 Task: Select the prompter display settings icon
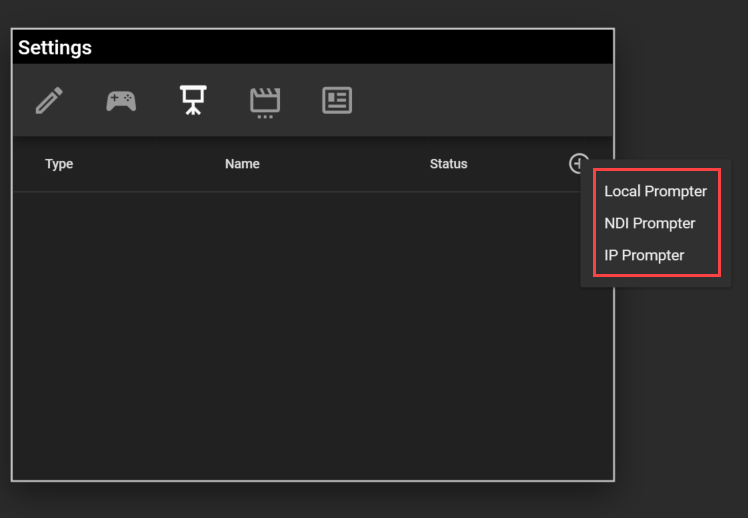[192, 100]
